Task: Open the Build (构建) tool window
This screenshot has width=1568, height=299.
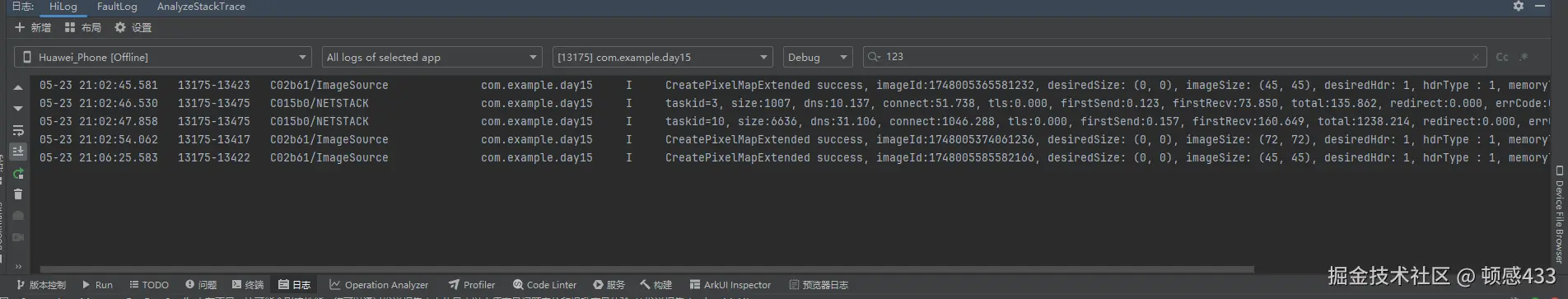Action: 656,285
